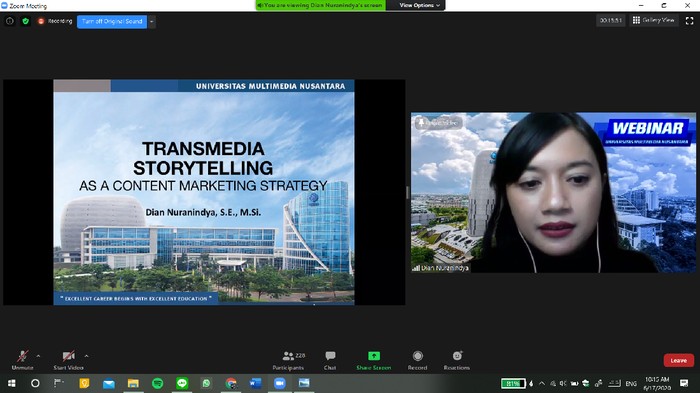Switch to Gallery View
Screen dimensions: 700x393
click(654, 20)
